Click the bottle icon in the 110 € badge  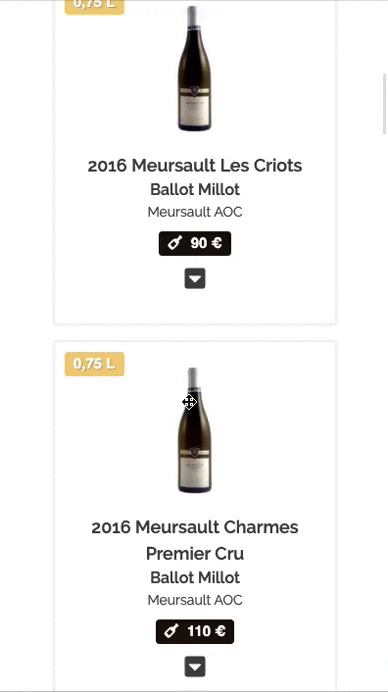click(172, 631)
